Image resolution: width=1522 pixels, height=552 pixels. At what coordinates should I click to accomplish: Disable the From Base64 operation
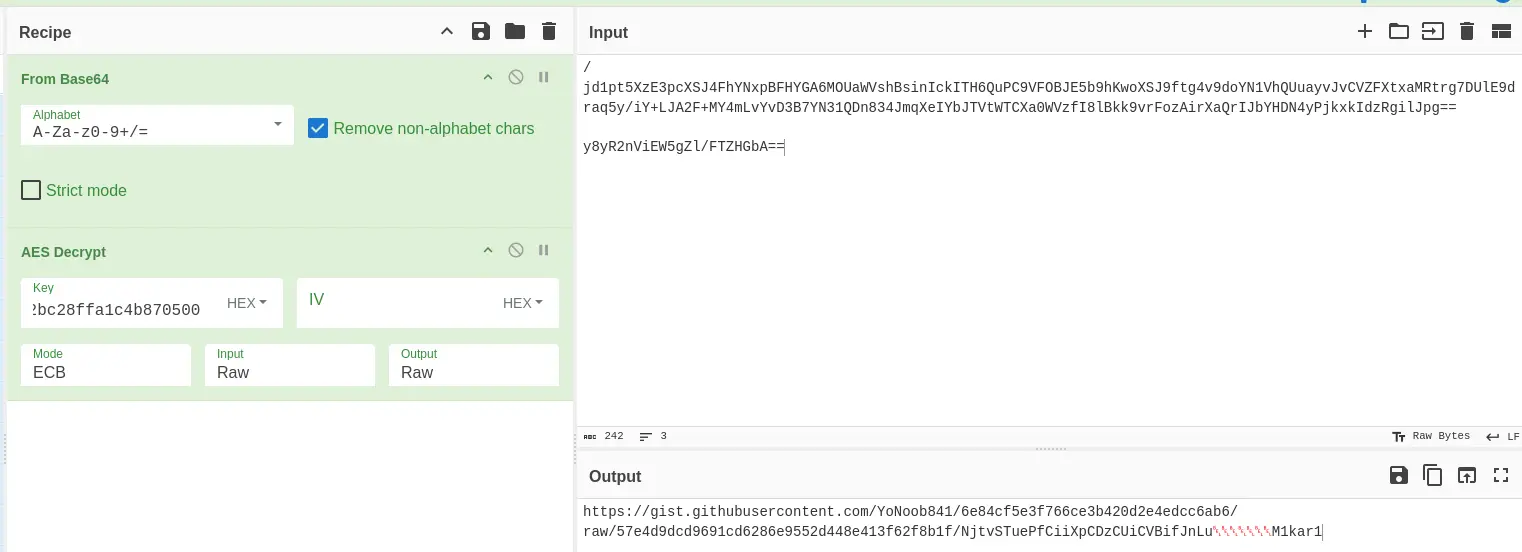click(516, 78)
